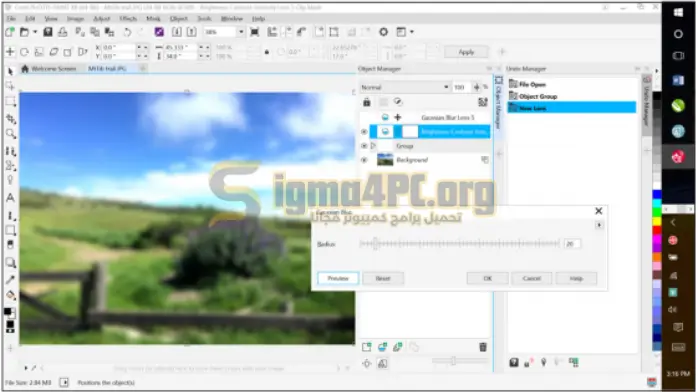
Task: Click the X position stepper arrows
Action: (x=142, y=47)
